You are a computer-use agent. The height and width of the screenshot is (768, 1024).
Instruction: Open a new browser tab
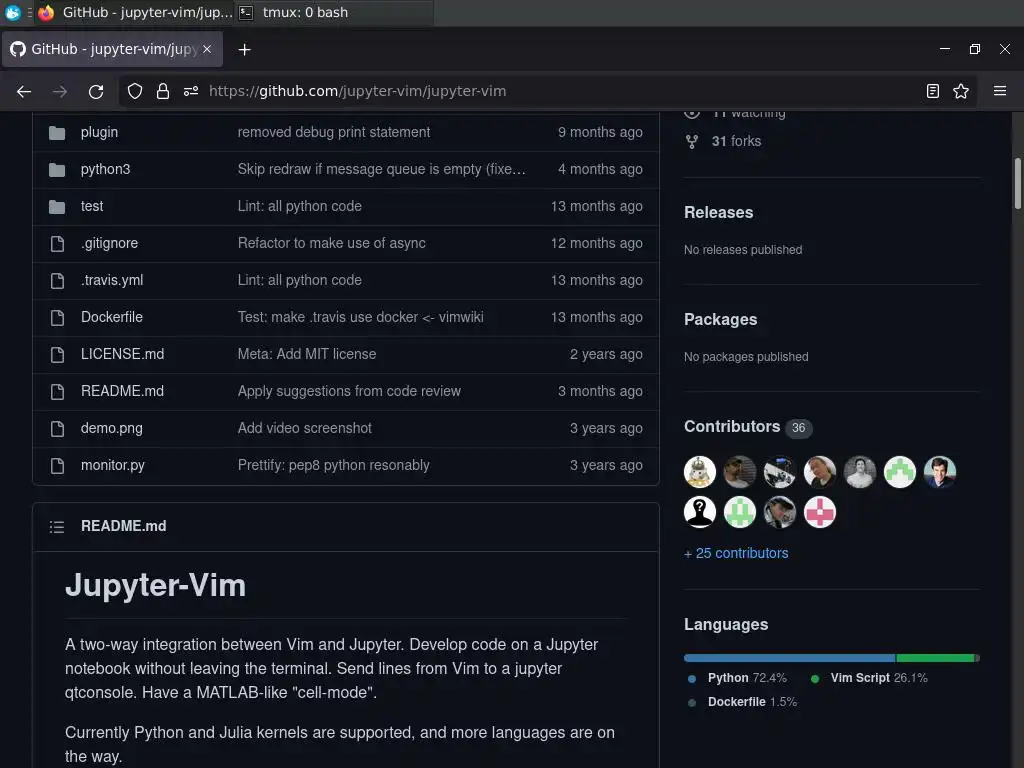click(244, 50)
